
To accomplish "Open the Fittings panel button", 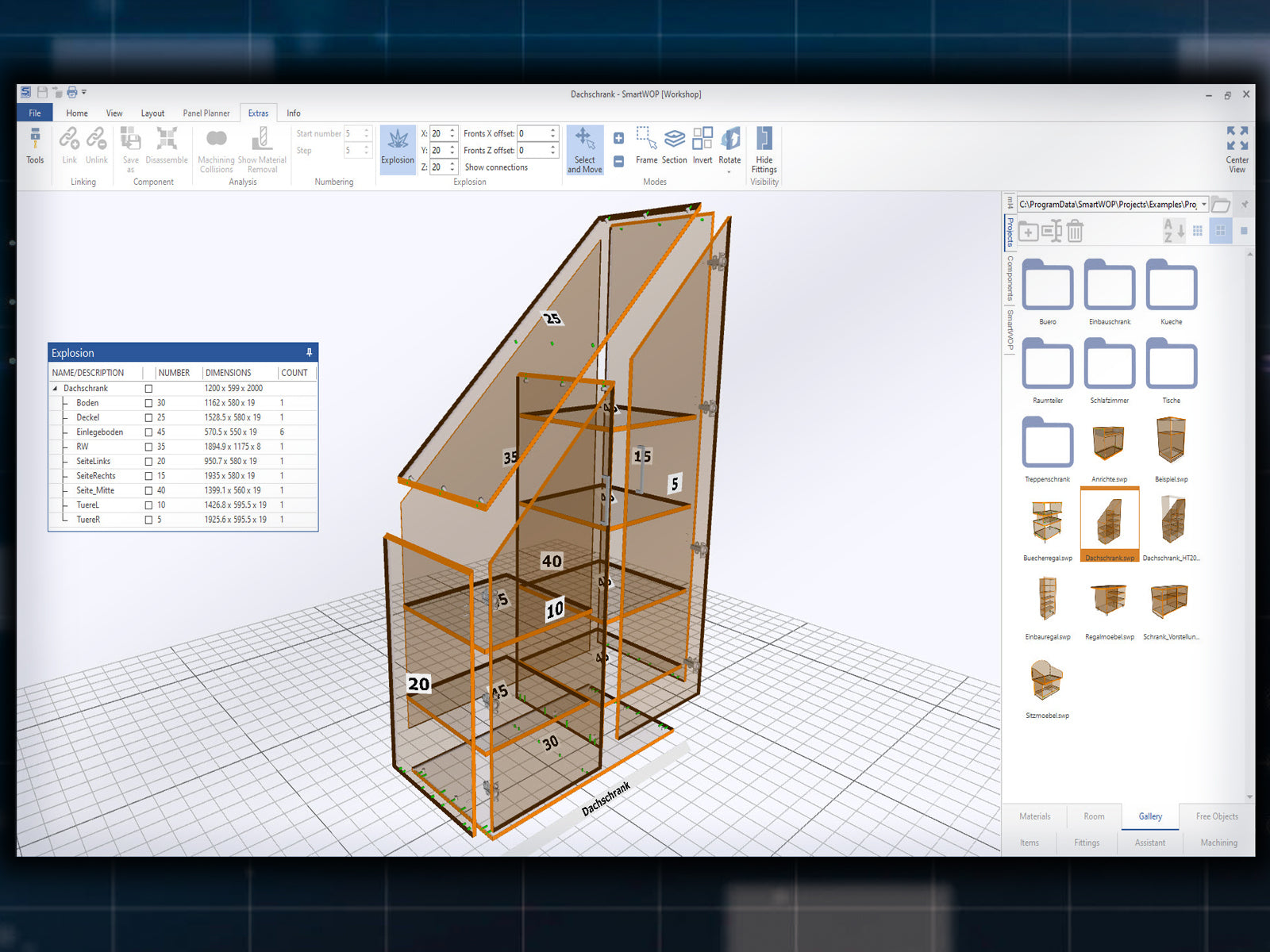I will tap(1087, 843).
